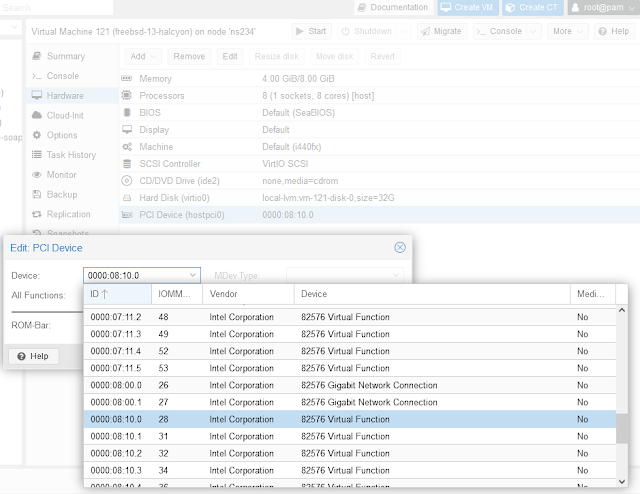Screen dimensions: 640x494
Task: Click the Backup floppy disk icon
Action: [37, 194]
